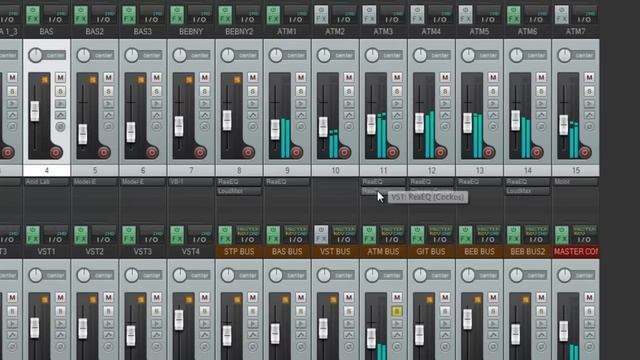Click track number 6 label
Screen dimensions: 640x360
(x=142, y=171)
